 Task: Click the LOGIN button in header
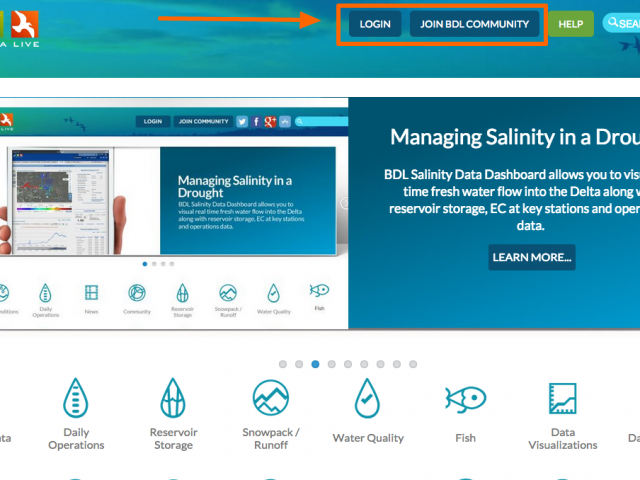coord(375,24)
